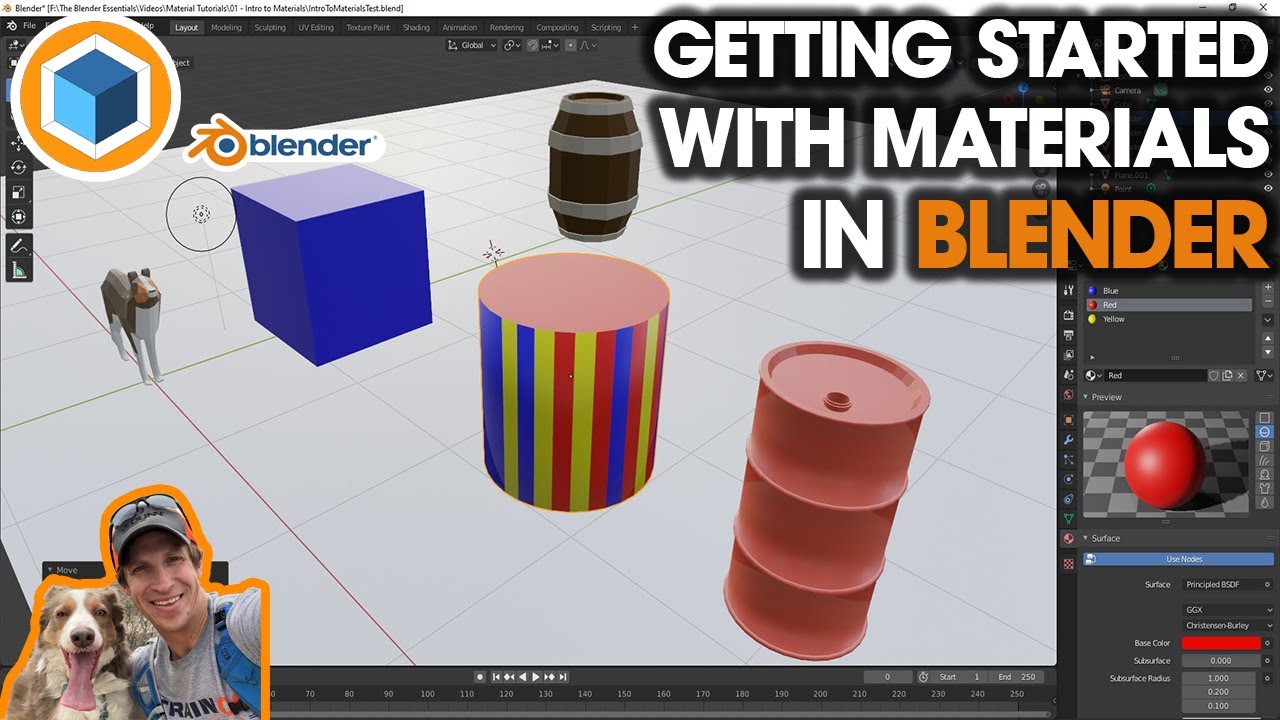1280x720 pixels.
Task: Open the Modifiers wrench tab
Action: 1068,439
